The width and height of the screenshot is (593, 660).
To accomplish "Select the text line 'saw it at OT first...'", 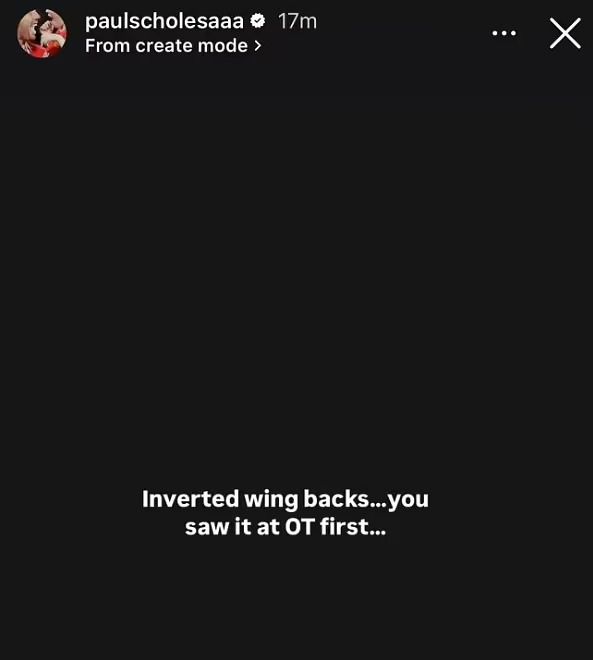I will pos(285,527).
